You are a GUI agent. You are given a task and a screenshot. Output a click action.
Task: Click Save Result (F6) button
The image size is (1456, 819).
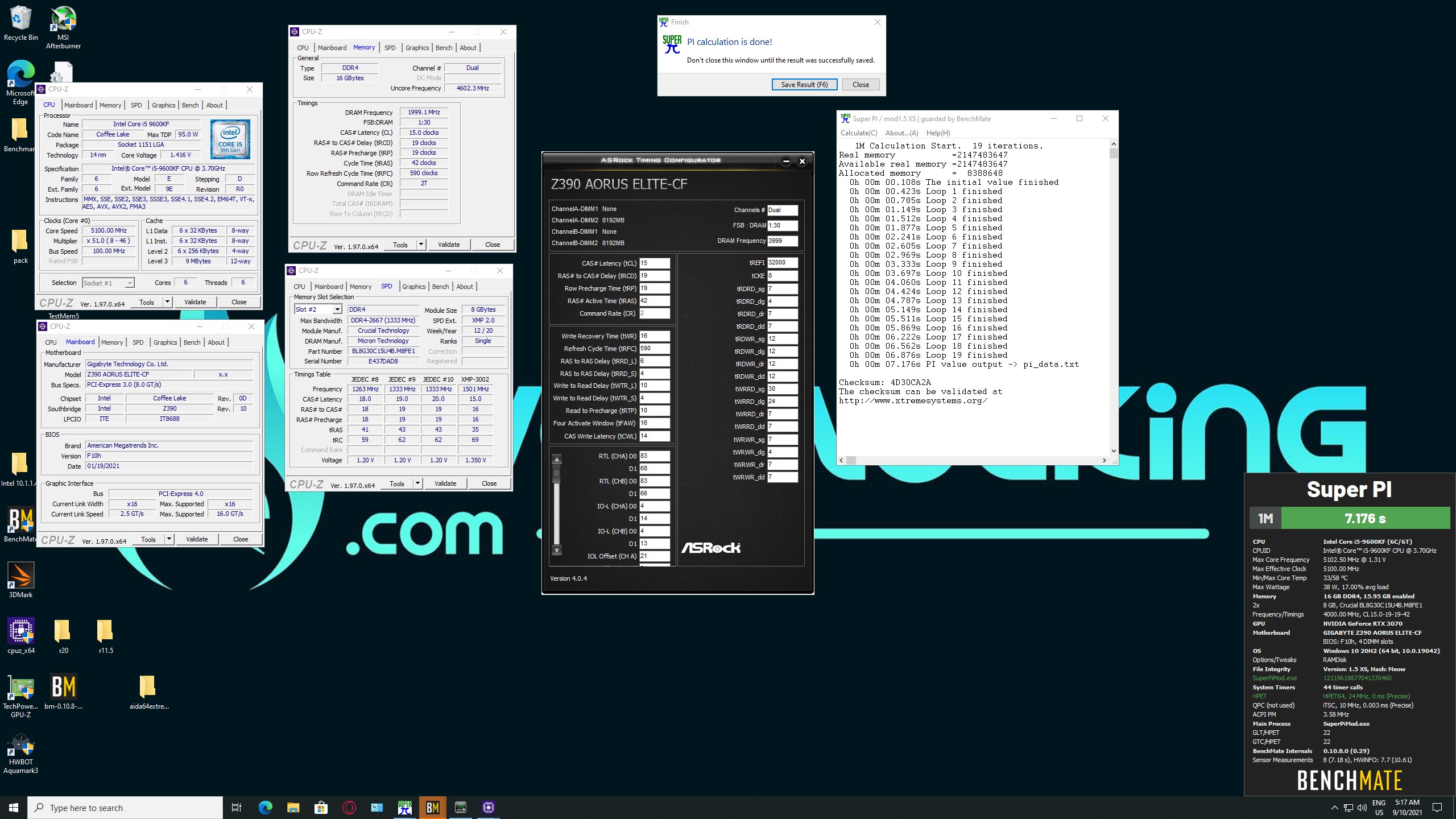click(x=804, y=84)
